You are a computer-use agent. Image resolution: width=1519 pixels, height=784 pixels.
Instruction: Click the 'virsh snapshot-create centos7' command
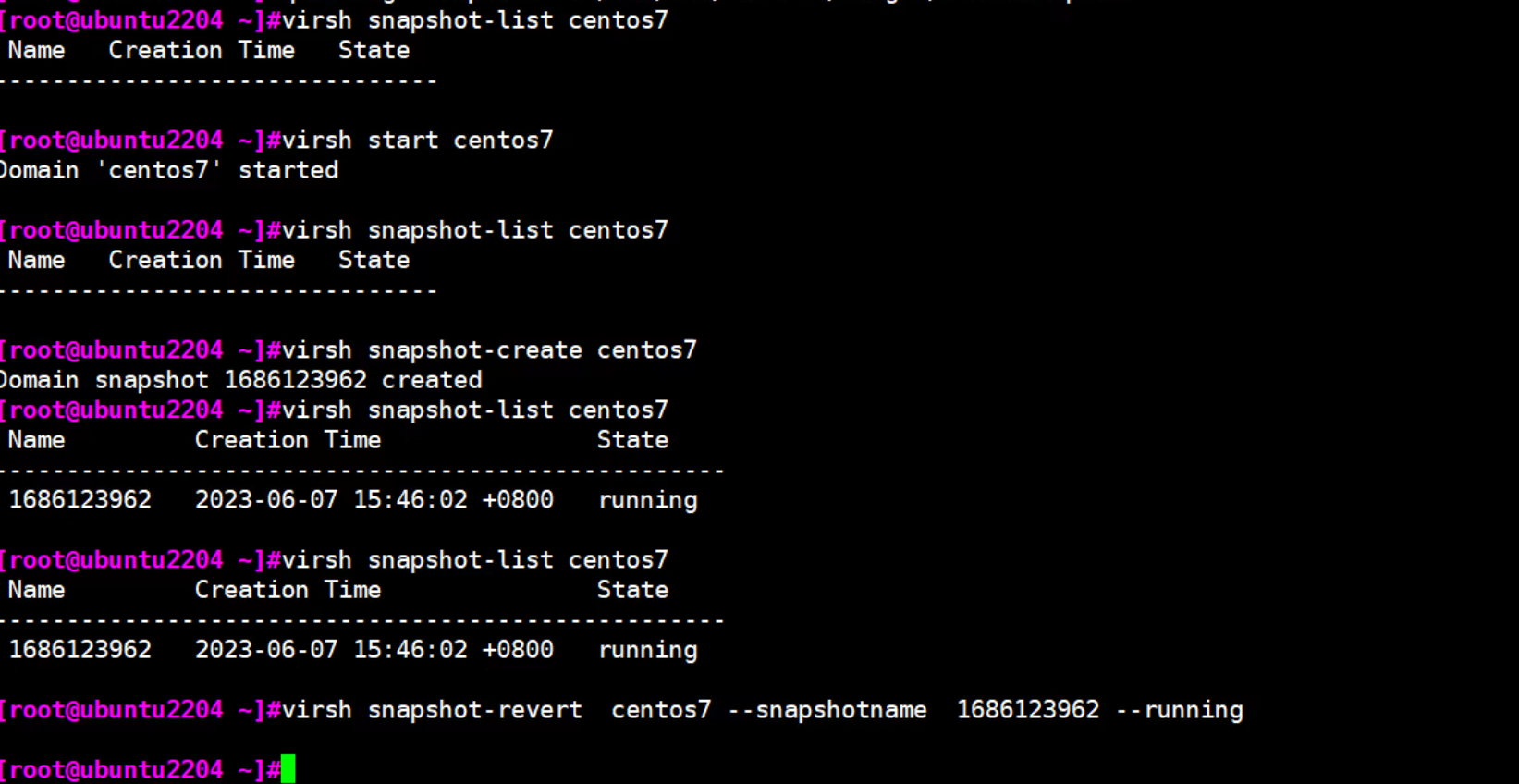(x=489, y=350)
